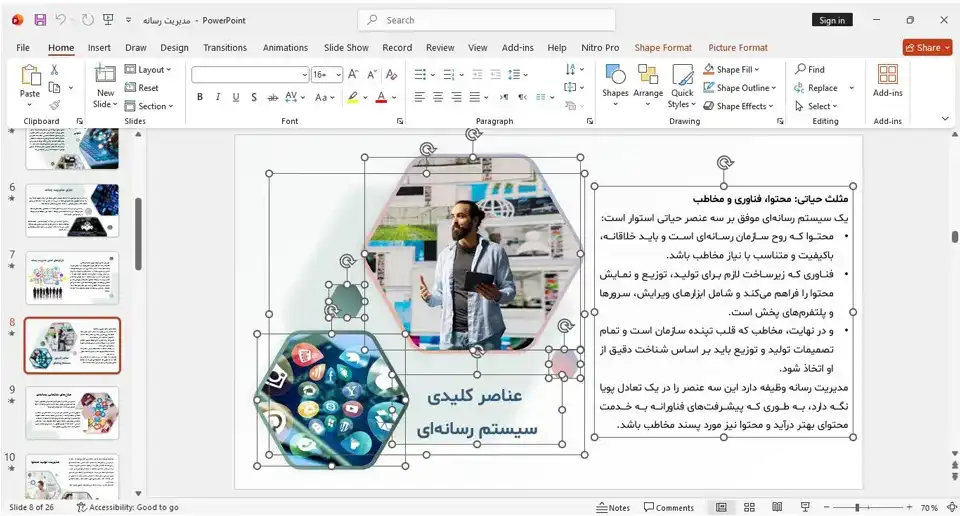This screenshot has height=516, width=960.
Task: Click the zoom slider handle
Action: point(857,507)
